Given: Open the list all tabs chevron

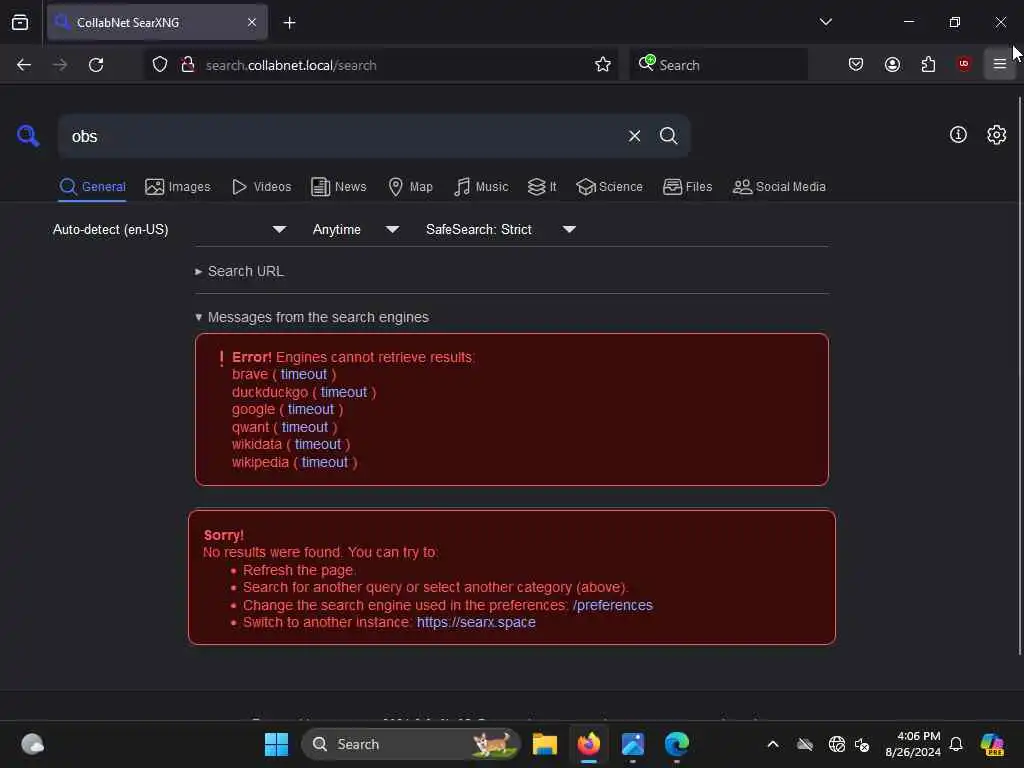Looking at the screenshot, I should coord(825,22).
